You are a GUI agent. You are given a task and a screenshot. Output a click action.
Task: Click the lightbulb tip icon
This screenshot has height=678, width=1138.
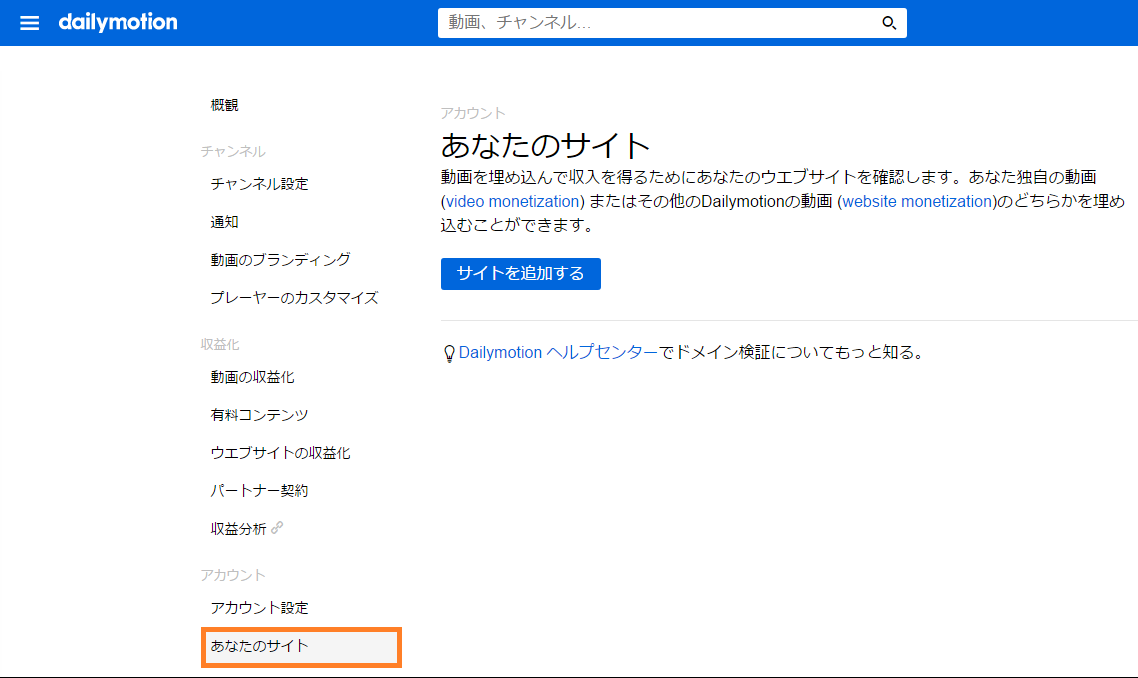(x=449, y=354)
